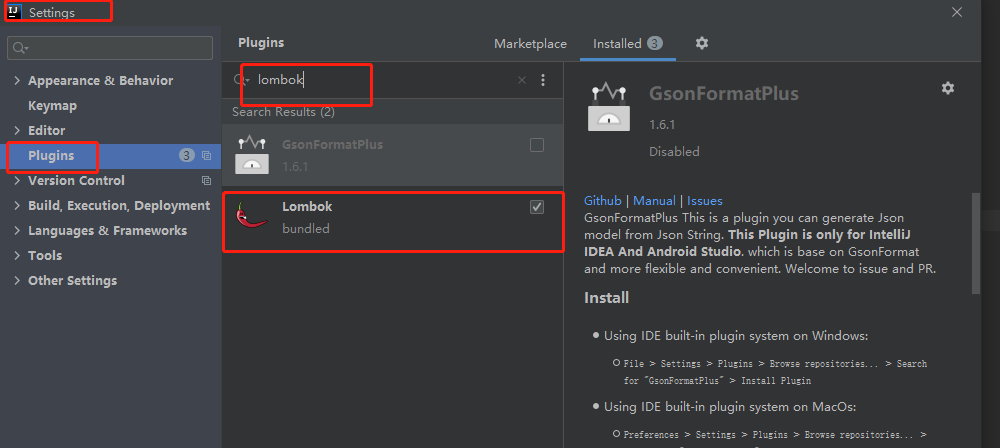Click the 1.6.1 version in details
This screenshot has width=1000, height=448.
click(x=662, y=124)
